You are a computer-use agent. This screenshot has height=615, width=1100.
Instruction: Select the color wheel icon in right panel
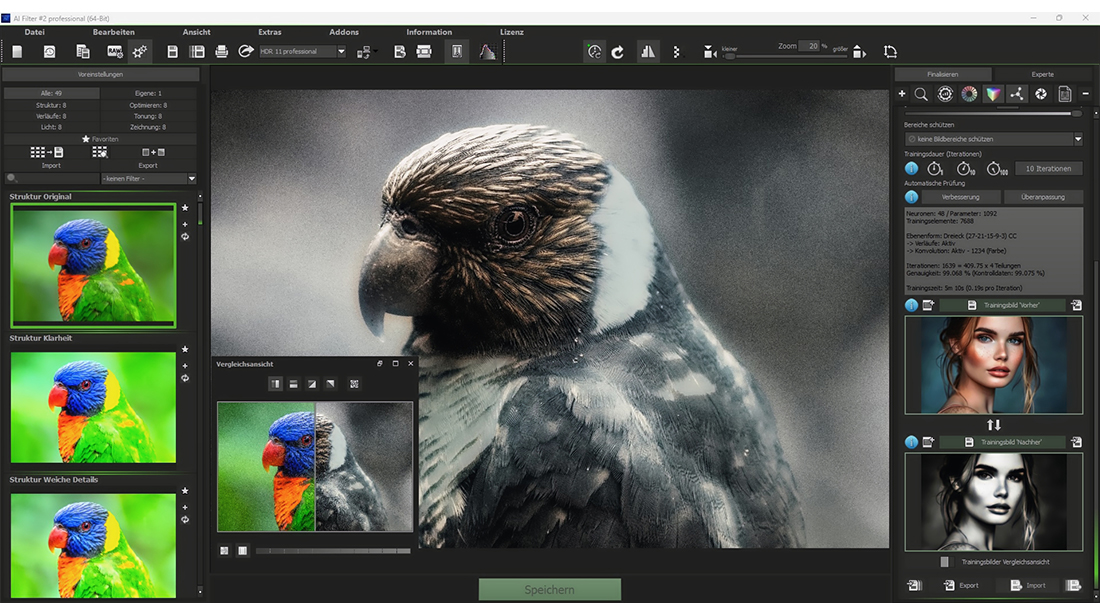[x=969, y=94]
